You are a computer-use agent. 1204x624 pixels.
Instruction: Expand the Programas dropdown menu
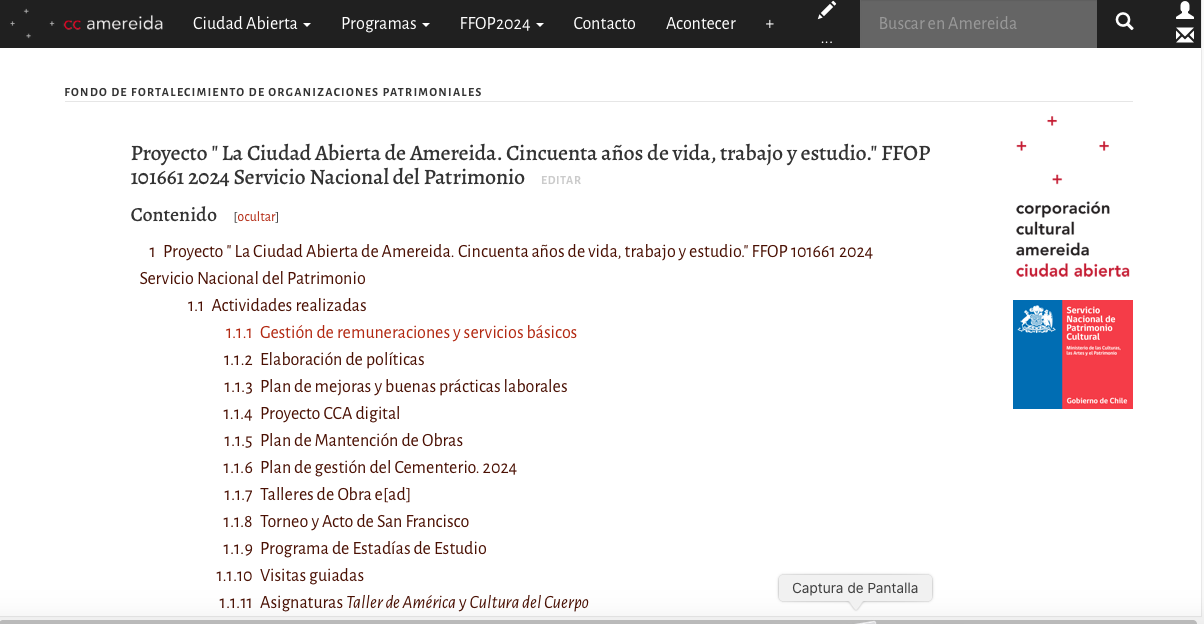(385, 24)
